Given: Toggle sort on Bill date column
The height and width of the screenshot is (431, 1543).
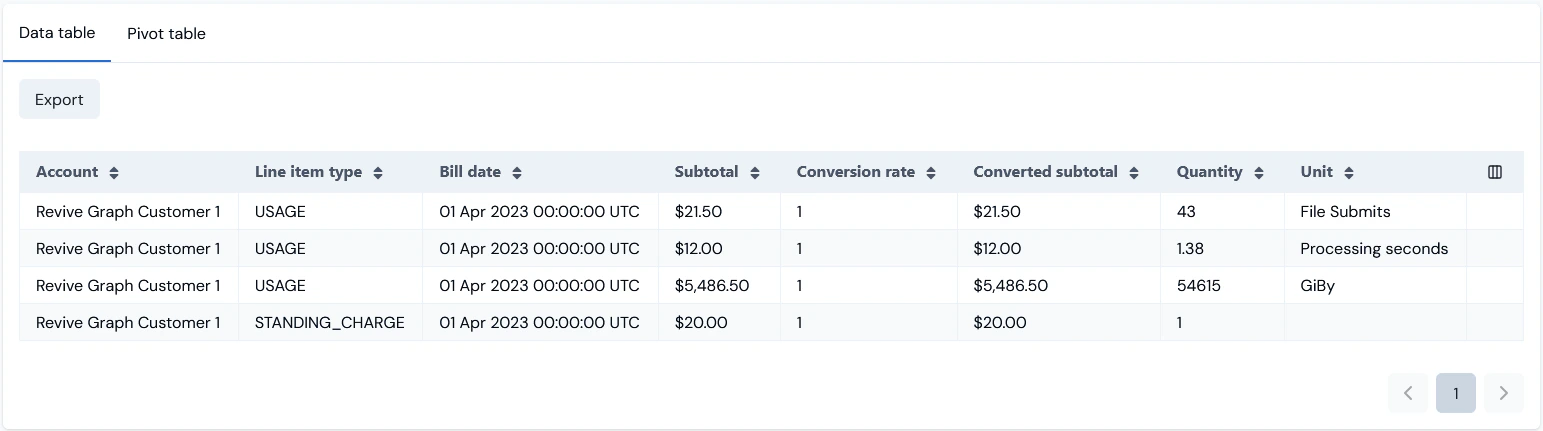Looking at the screenshot, I should (517, 173).
